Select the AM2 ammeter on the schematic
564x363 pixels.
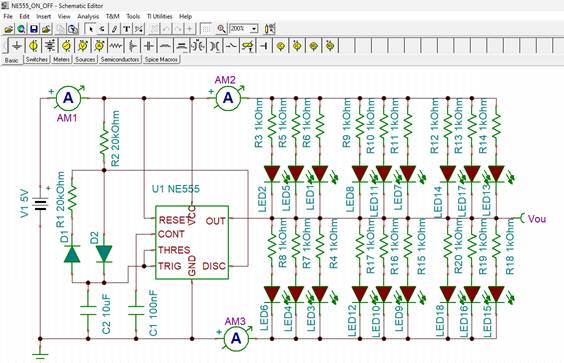point(228,98)
